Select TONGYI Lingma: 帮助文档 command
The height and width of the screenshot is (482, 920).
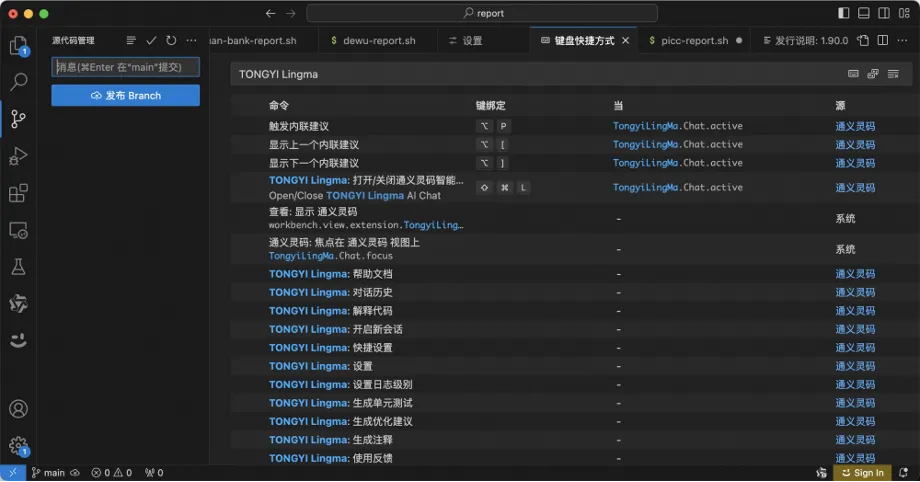[x=571, y=274]
